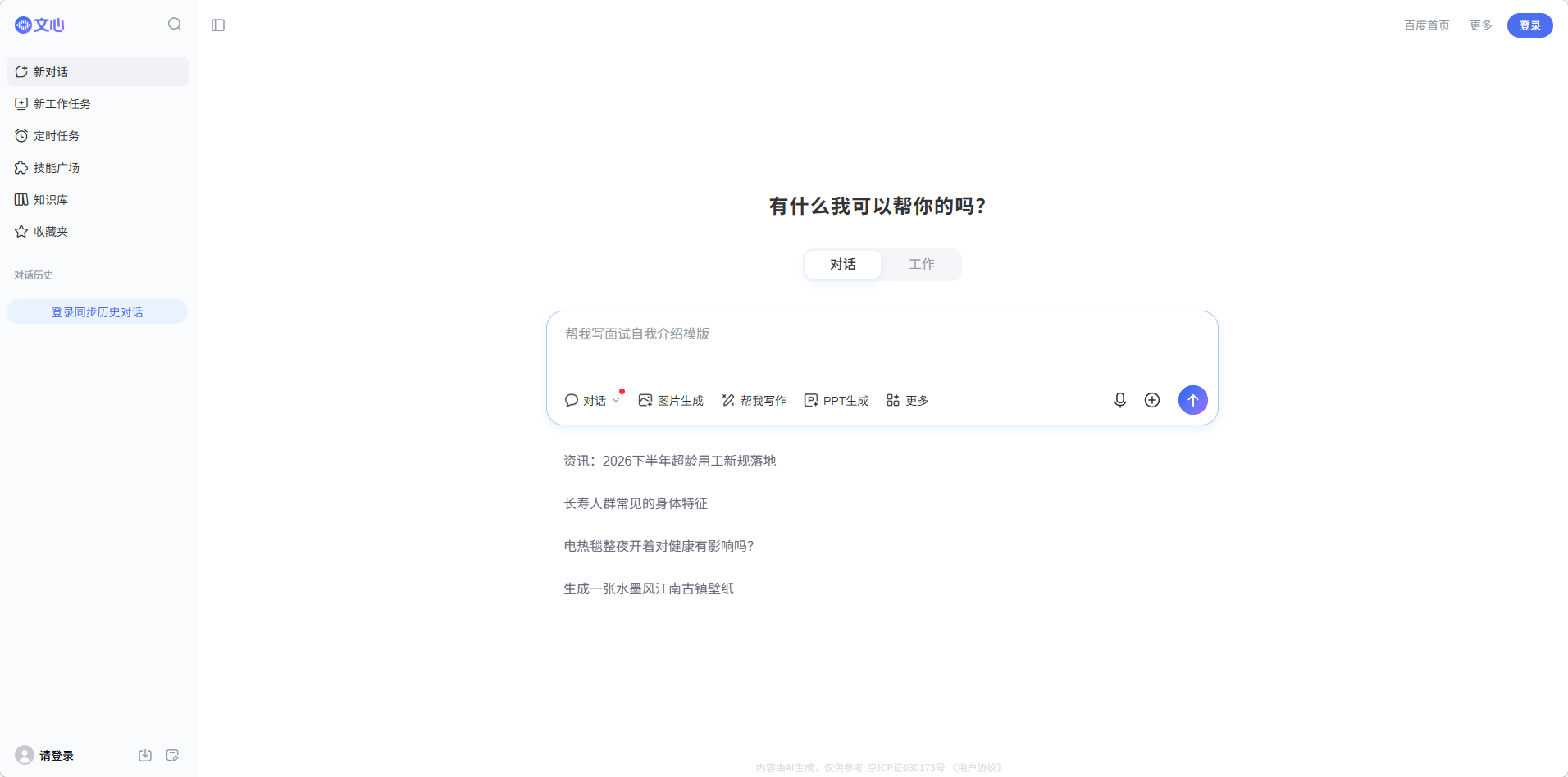The image size is (1568, 777).
Task: Select suggestion 长寿人群常见的身体特征
Action: click(x=636, y=503)
